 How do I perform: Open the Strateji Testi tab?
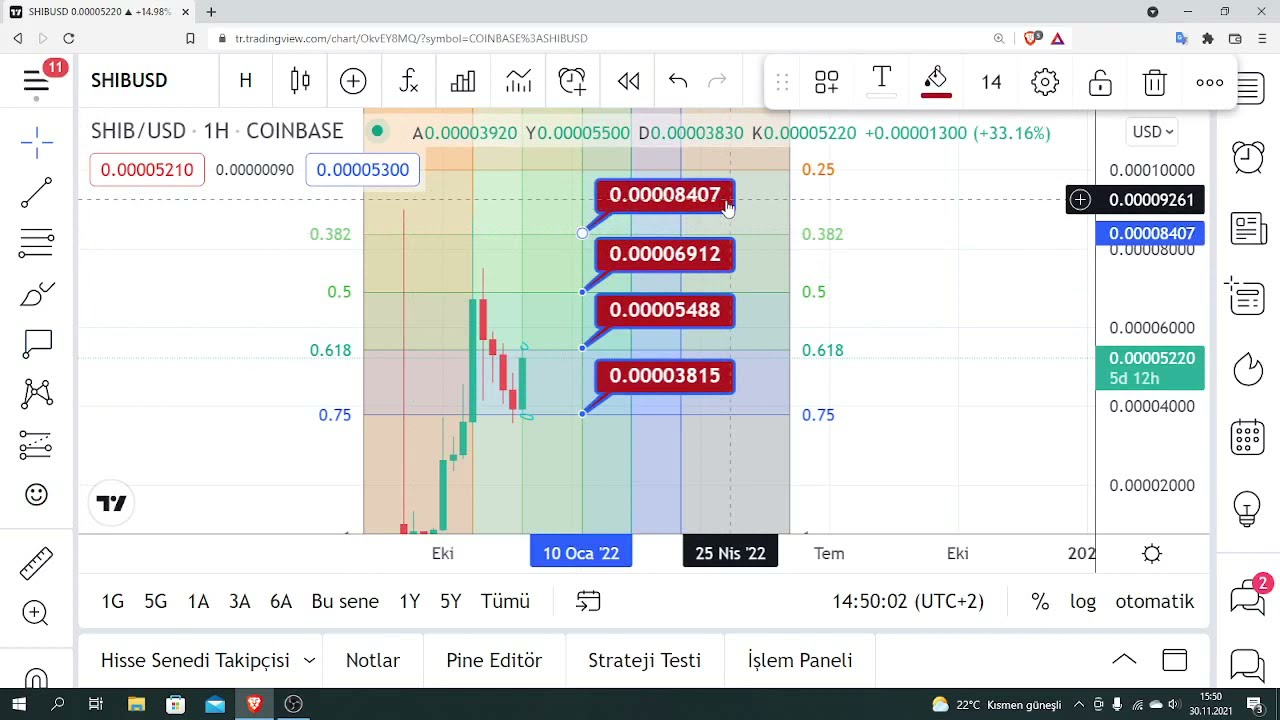coord(644,660)
